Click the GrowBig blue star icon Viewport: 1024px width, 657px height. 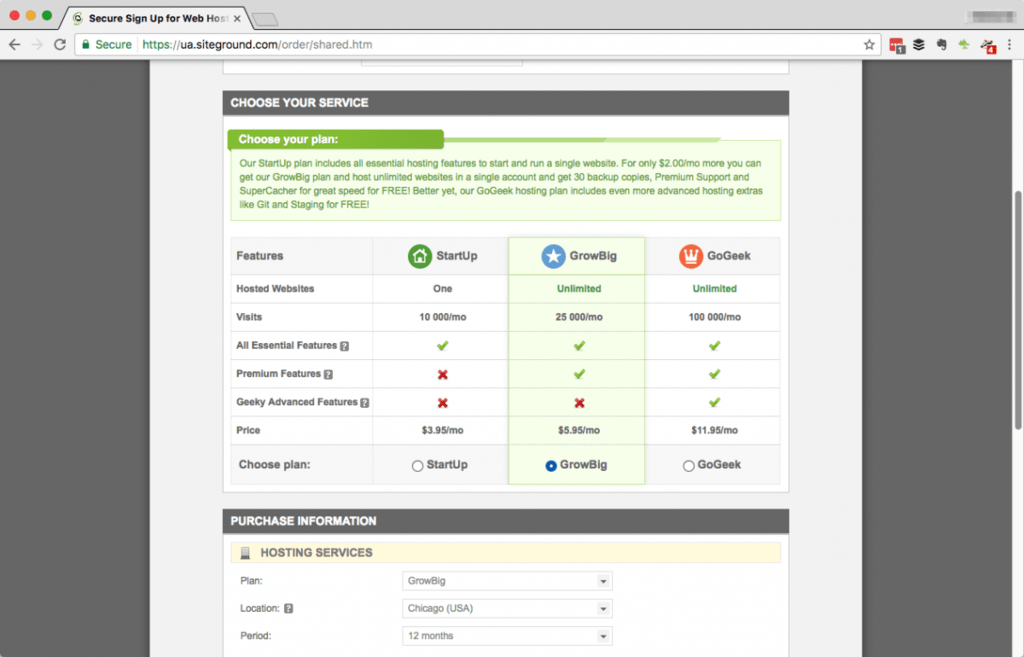click(x=553, y=256)
